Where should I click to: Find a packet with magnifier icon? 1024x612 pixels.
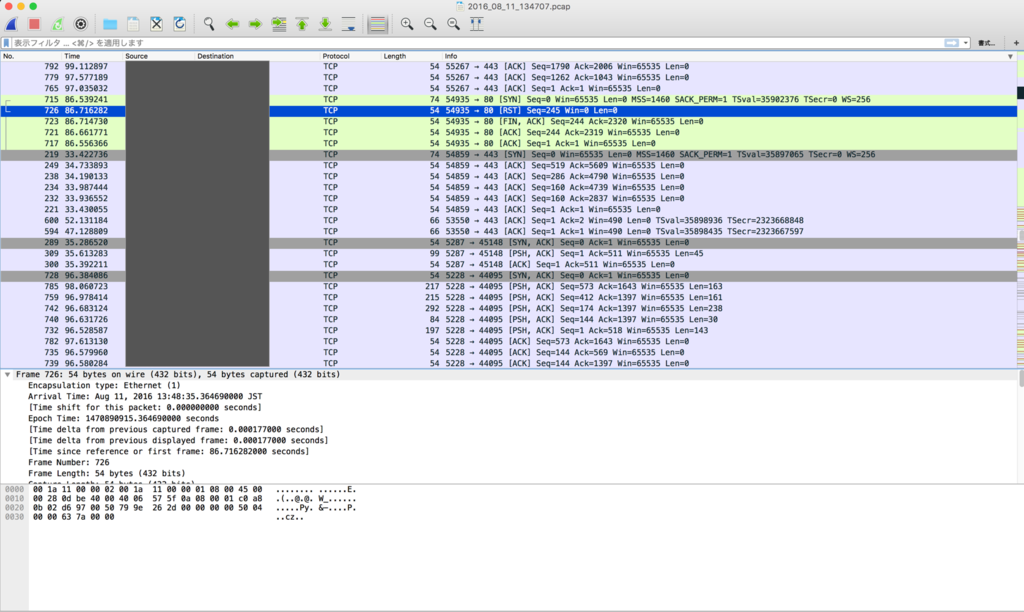coord(209,24)
